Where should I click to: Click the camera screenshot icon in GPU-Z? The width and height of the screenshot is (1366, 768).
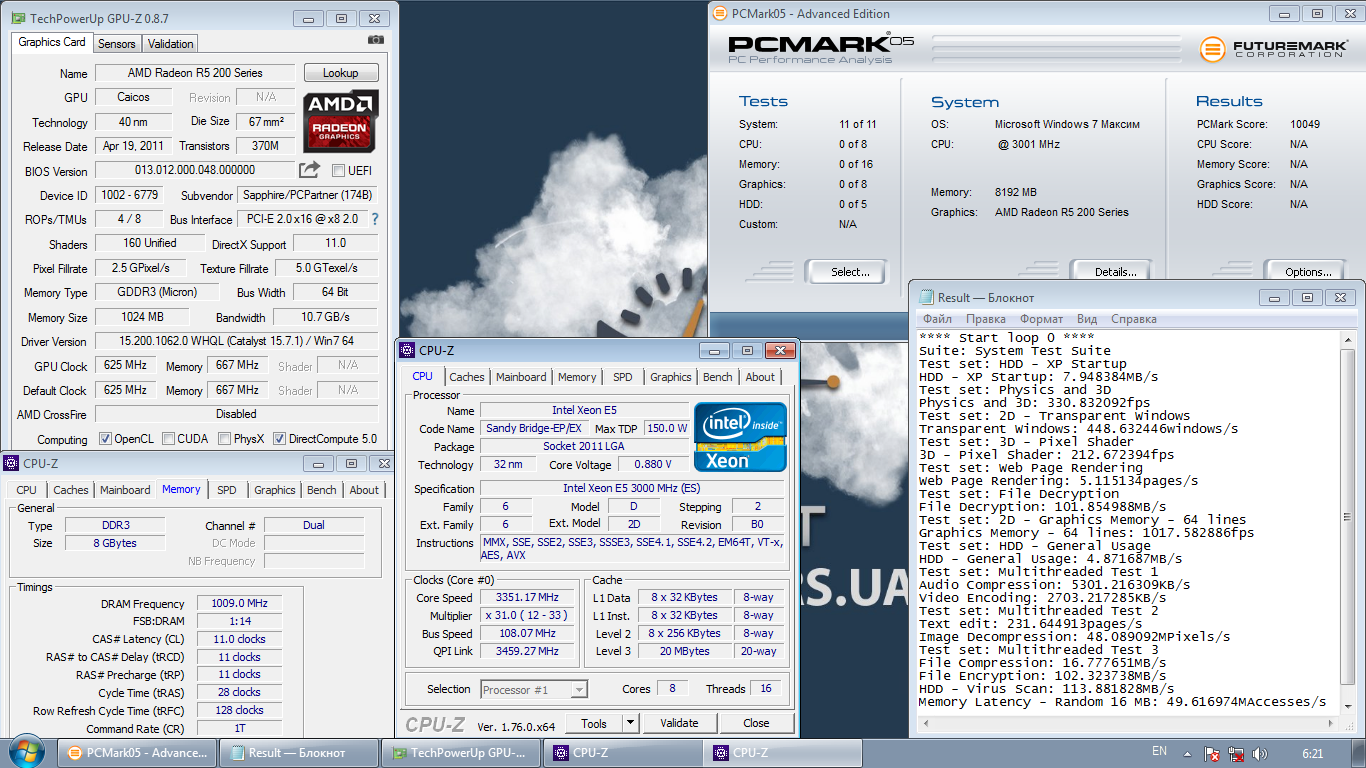click(375, 40)
